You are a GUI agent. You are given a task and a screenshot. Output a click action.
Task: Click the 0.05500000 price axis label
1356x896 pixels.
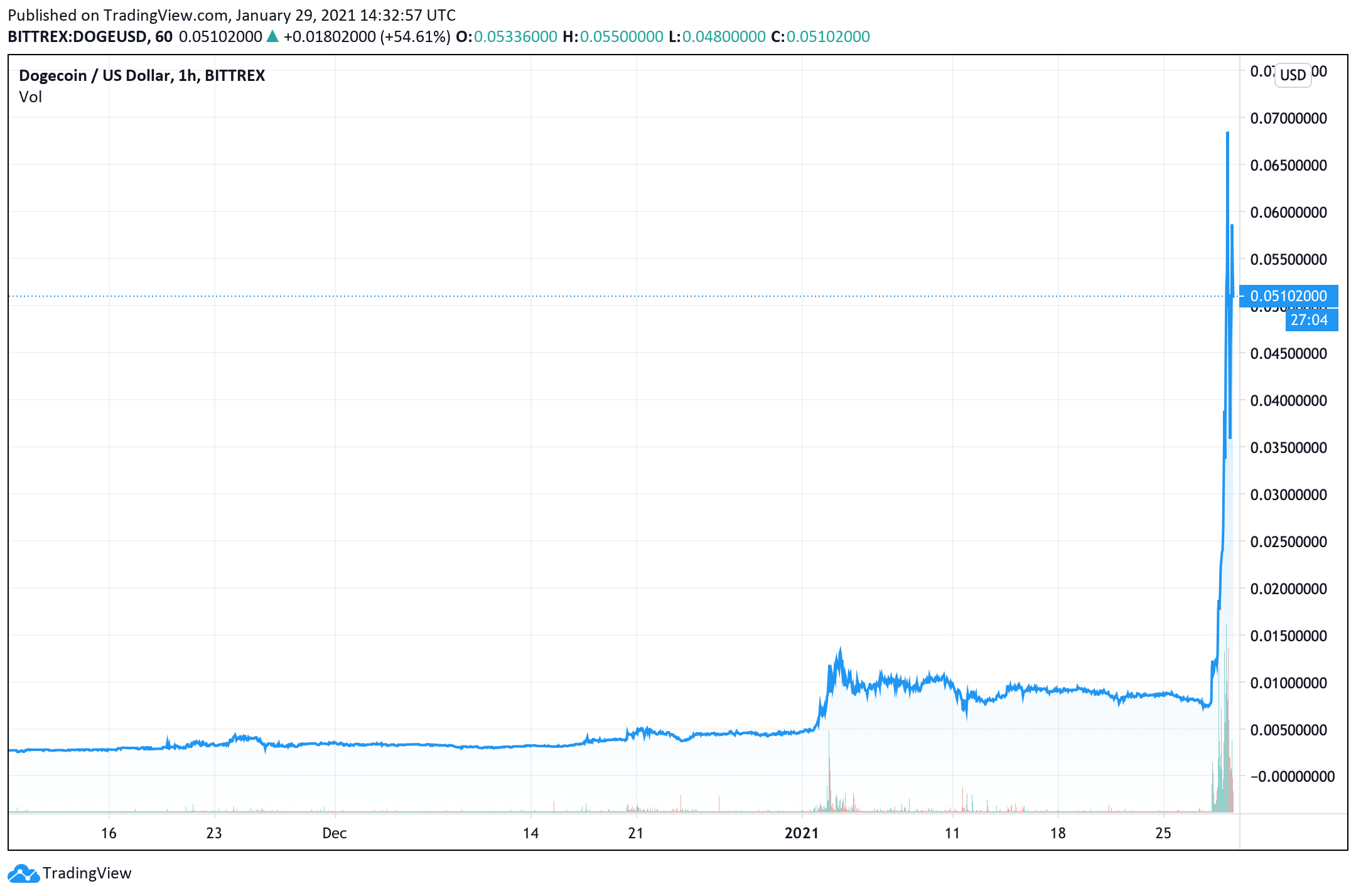pyautogui.click(x=1289, y=259)
